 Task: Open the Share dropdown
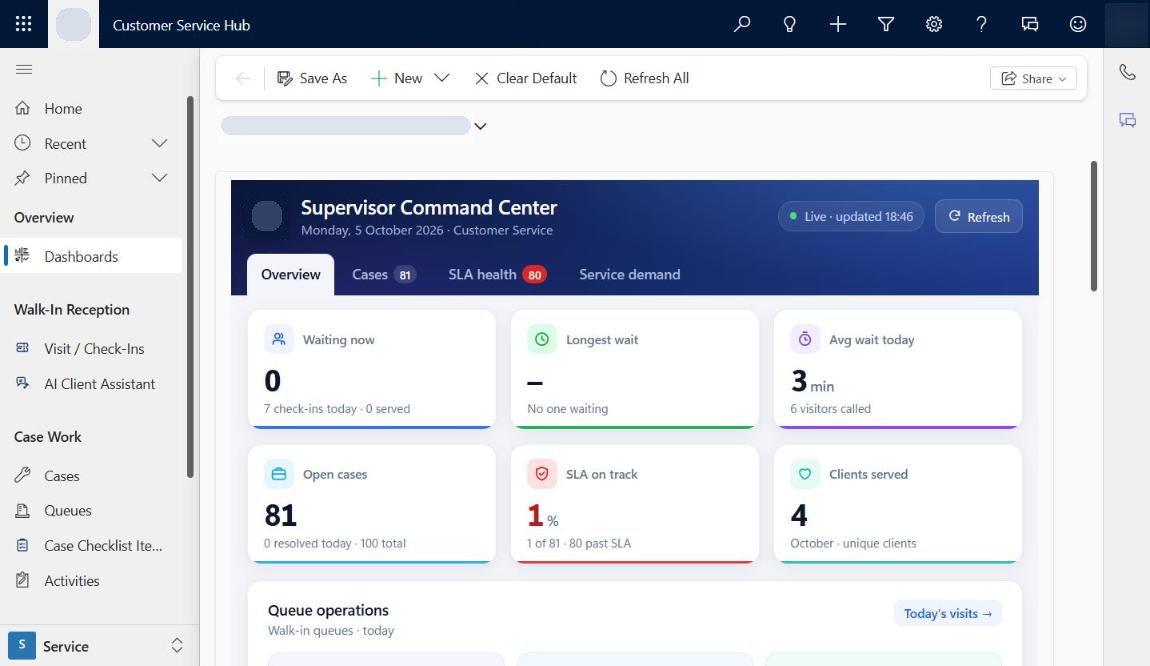point(1033,78)
